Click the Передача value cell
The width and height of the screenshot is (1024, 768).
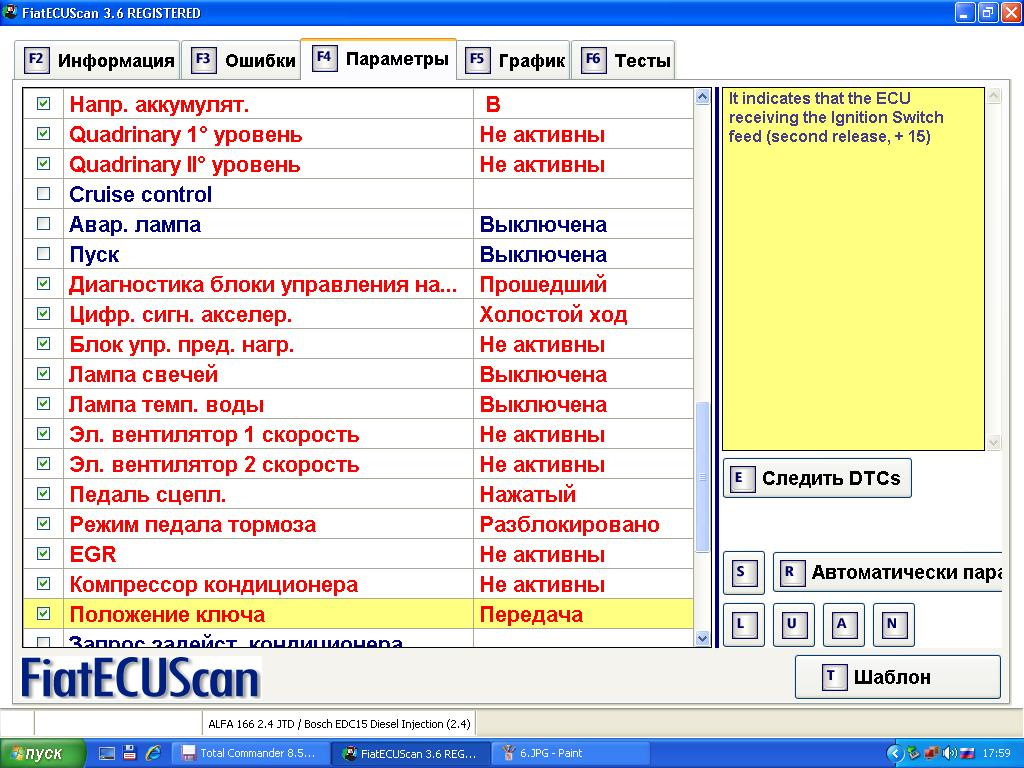click(x=583, y=614)
